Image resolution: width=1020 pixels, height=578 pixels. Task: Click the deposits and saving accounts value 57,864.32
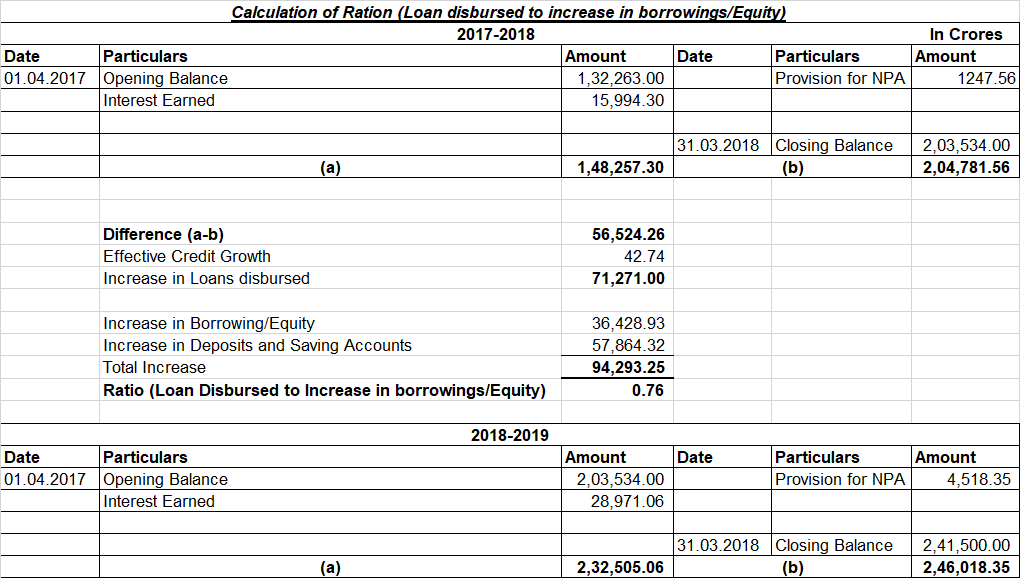click(628, 346)
